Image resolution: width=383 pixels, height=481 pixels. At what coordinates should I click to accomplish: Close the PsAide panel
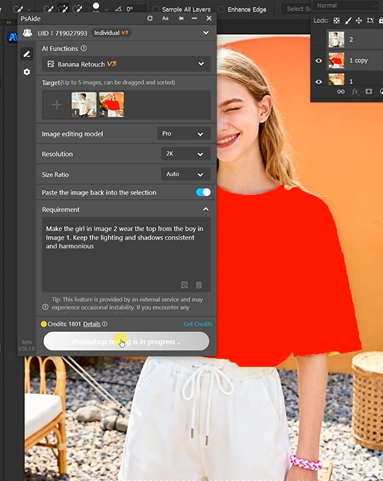coord(209,18)
